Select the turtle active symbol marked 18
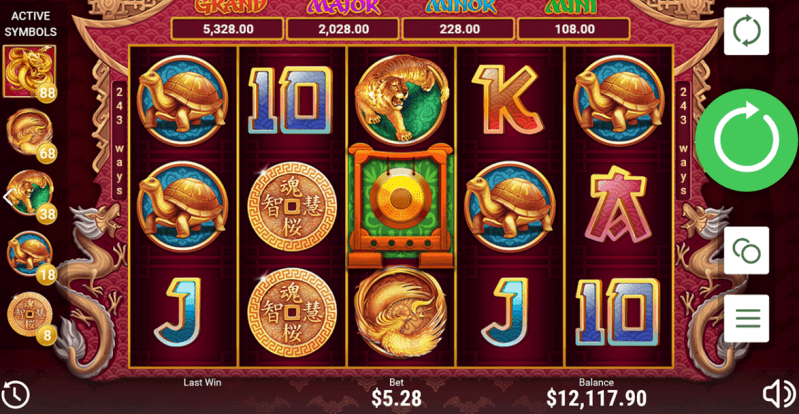The width and height of the screenshot is (799, 414). tap(31, 255)
